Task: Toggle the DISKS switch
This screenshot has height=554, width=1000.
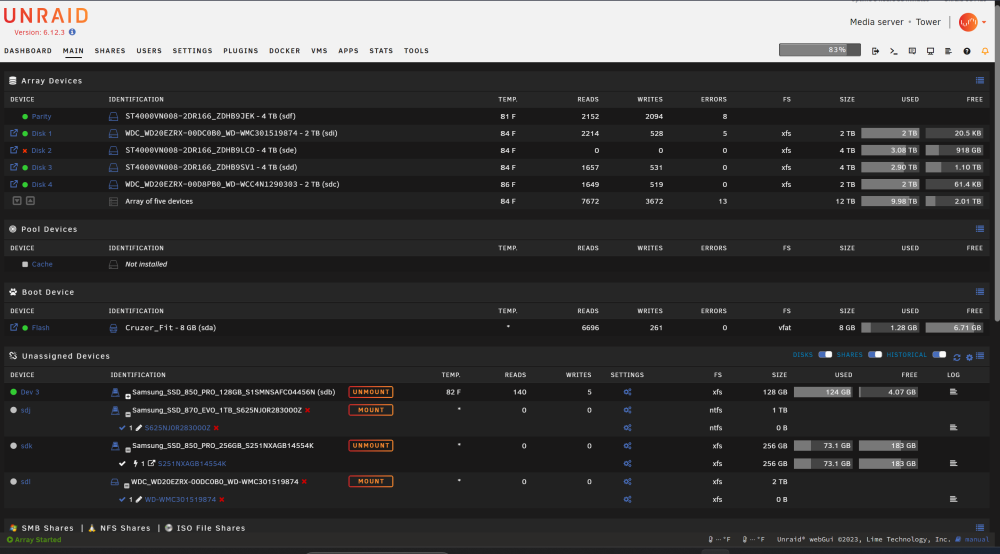Action: (825, 354)
